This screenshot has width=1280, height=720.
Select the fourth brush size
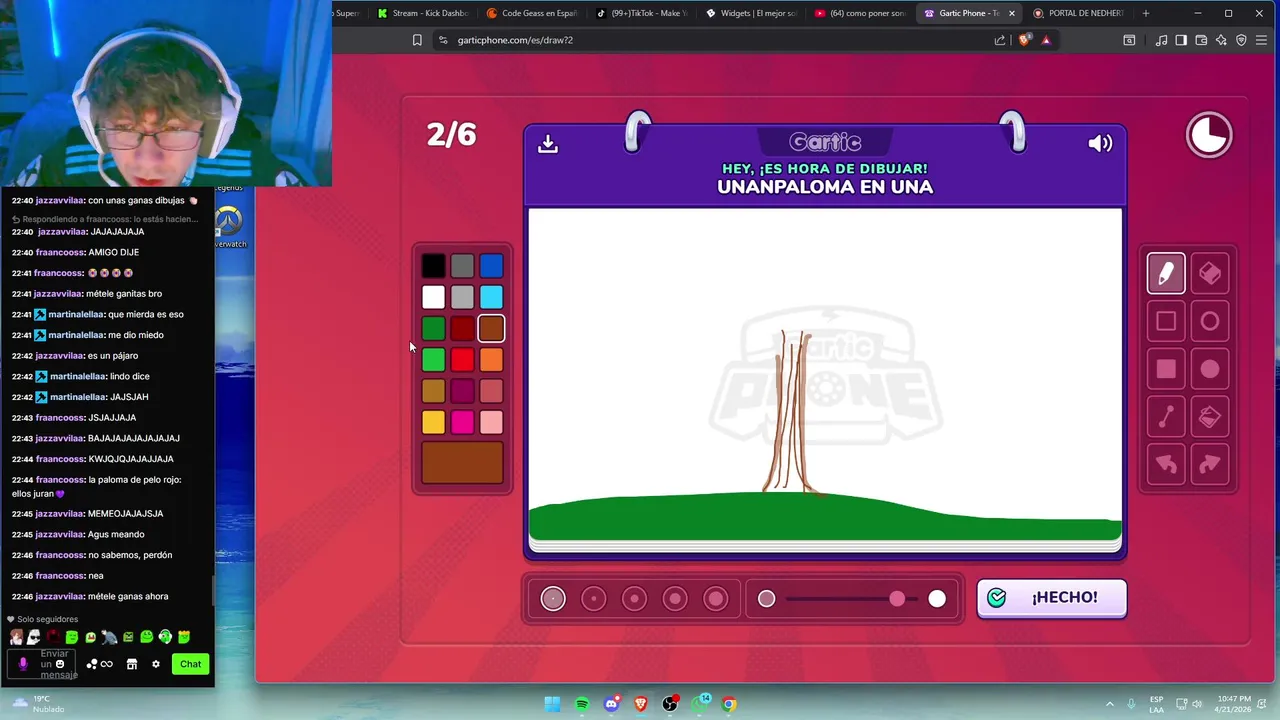[x=675, y=598]
